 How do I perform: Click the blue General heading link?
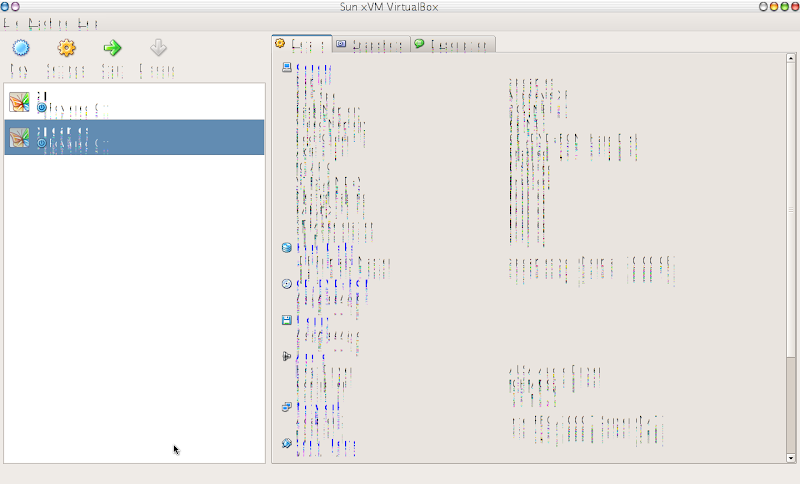coord(314,68)
